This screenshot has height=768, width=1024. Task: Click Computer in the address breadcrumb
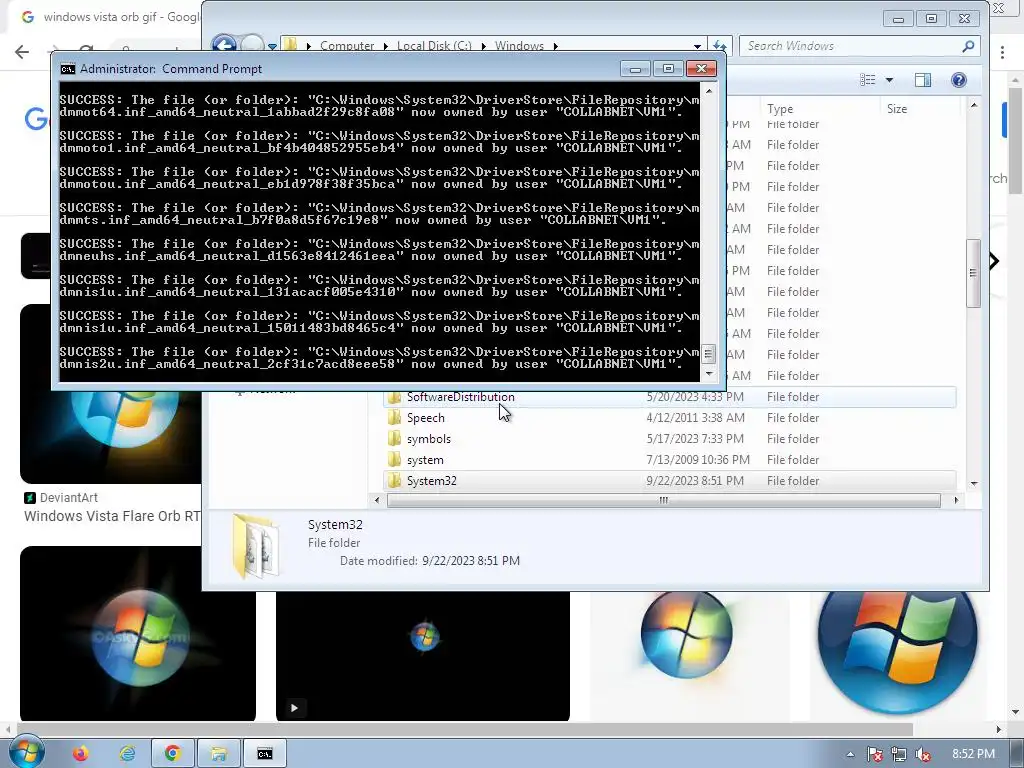[x=347, y=46]
